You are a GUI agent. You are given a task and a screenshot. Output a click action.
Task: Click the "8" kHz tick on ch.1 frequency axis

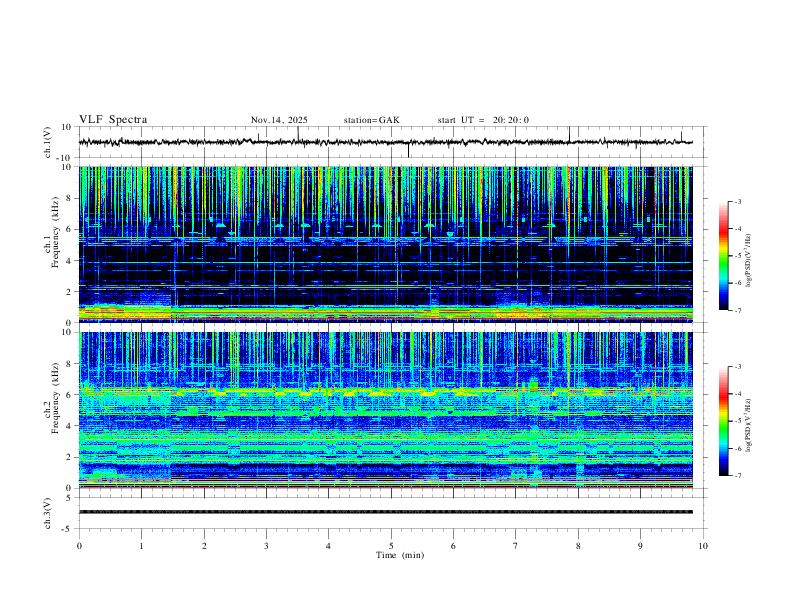click(69, 198)
